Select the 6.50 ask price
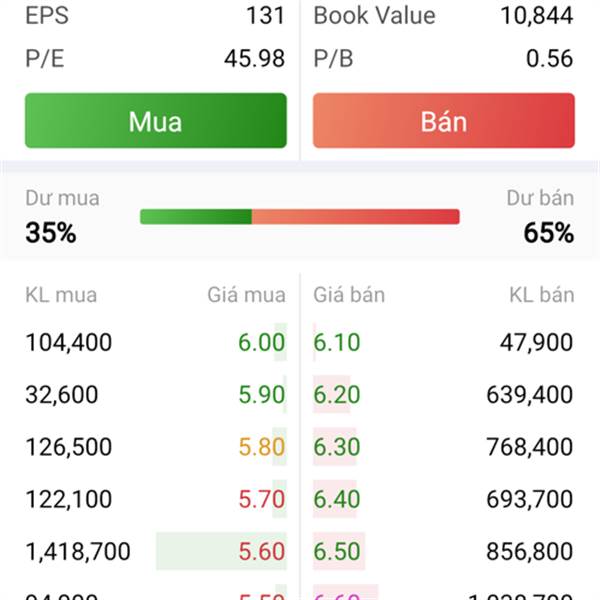The image size is (600, 600). [x=337, y=551]
